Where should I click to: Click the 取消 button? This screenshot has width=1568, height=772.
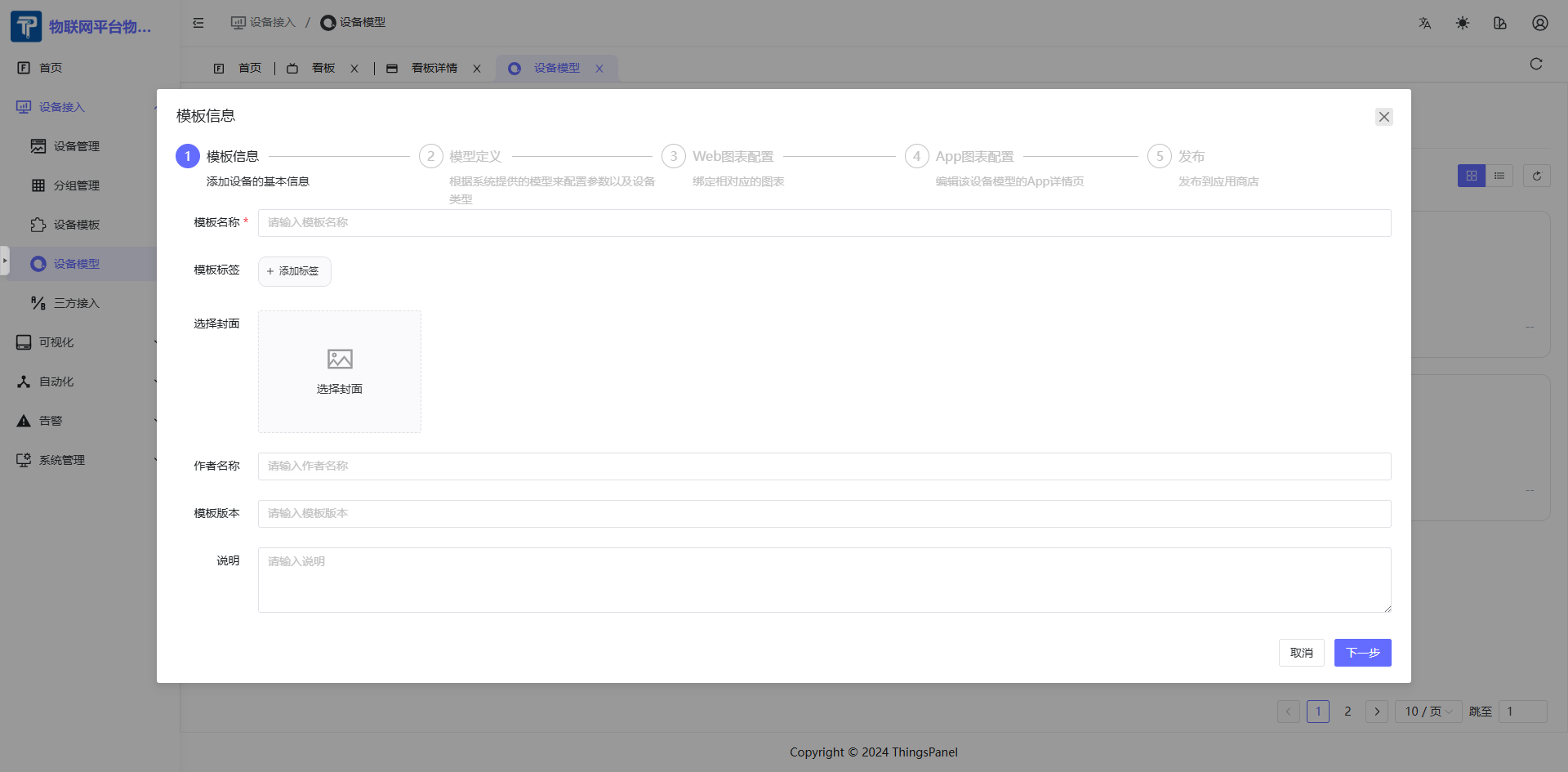(1301, 653)
